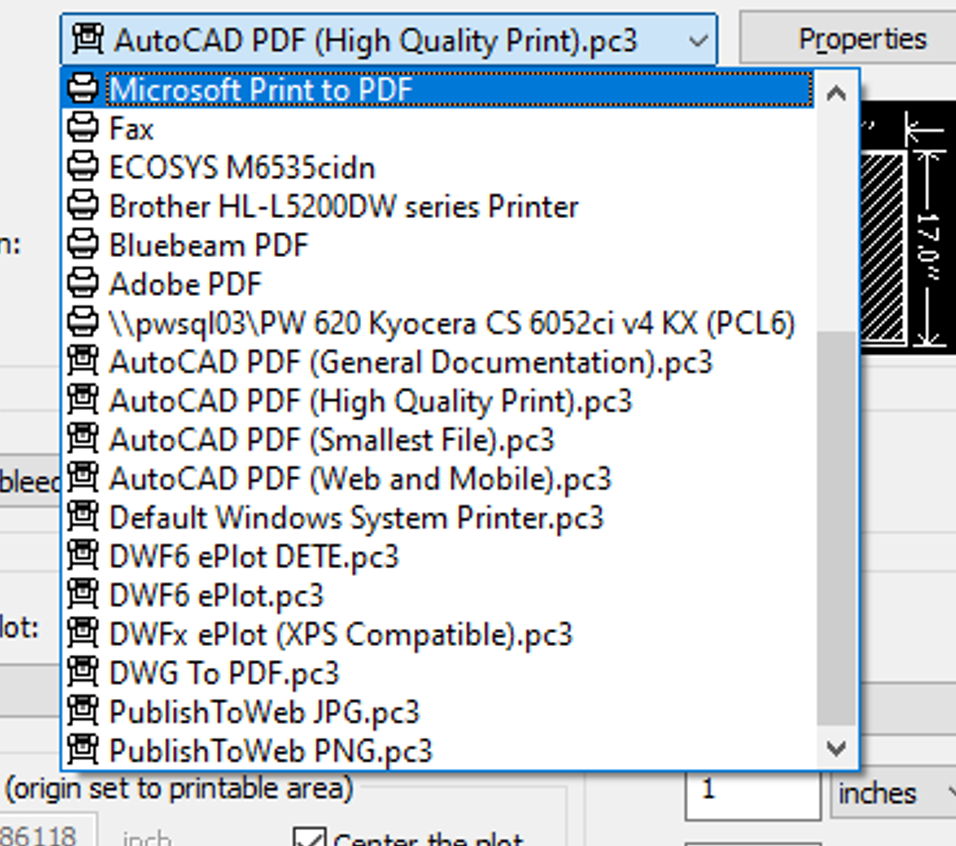Click printer icon next to Bluebeam PDF
This screenshot has height=846, width=956.
(x=83, y=244)
